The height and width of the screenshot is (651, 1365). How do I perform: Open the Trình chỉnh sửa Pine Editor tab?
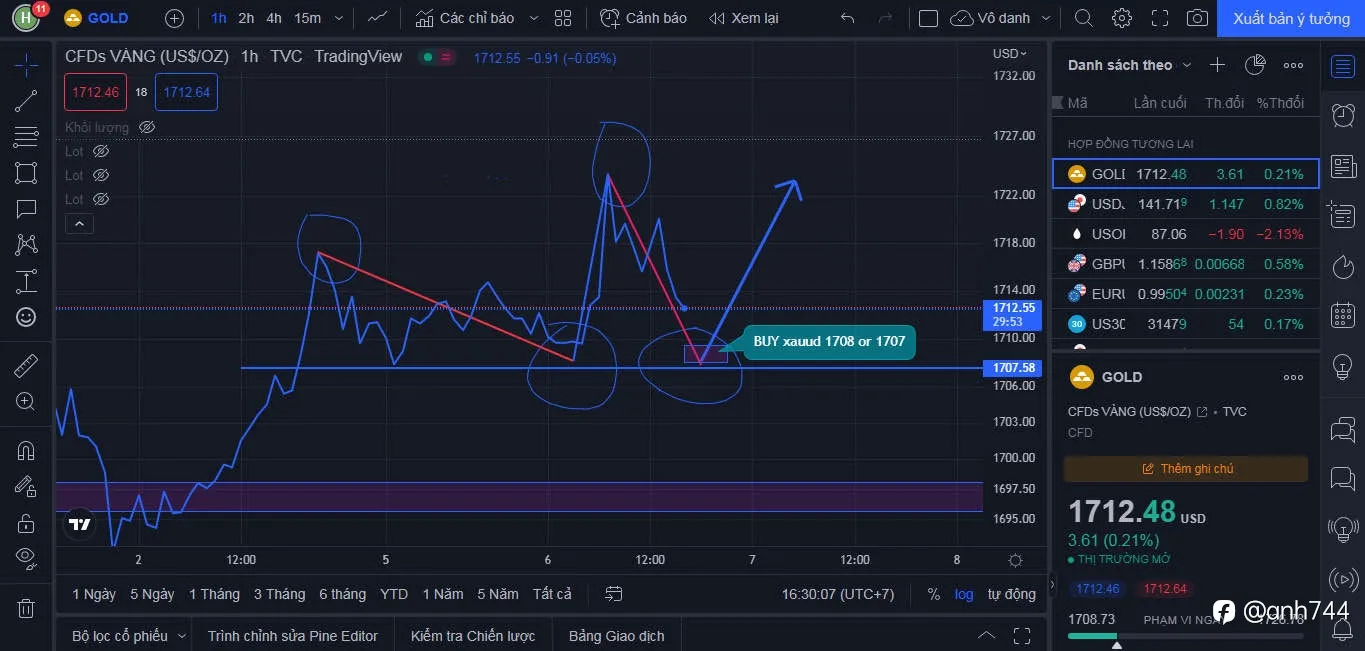[x=293, y=636]
